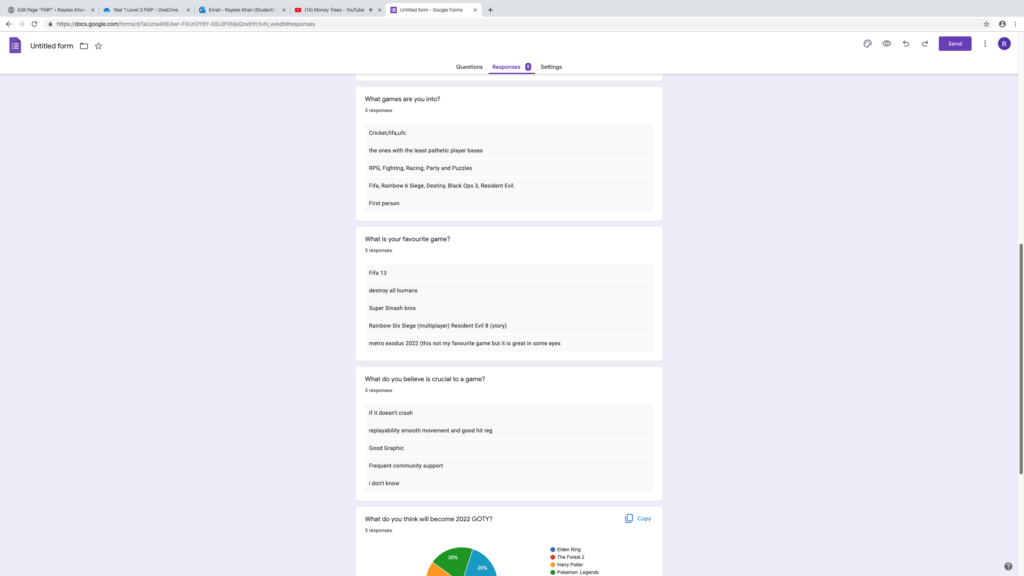Click The Forest 2 legend entry
The width and height of the screenshot is (1024, 576).
tap(568, 558)
